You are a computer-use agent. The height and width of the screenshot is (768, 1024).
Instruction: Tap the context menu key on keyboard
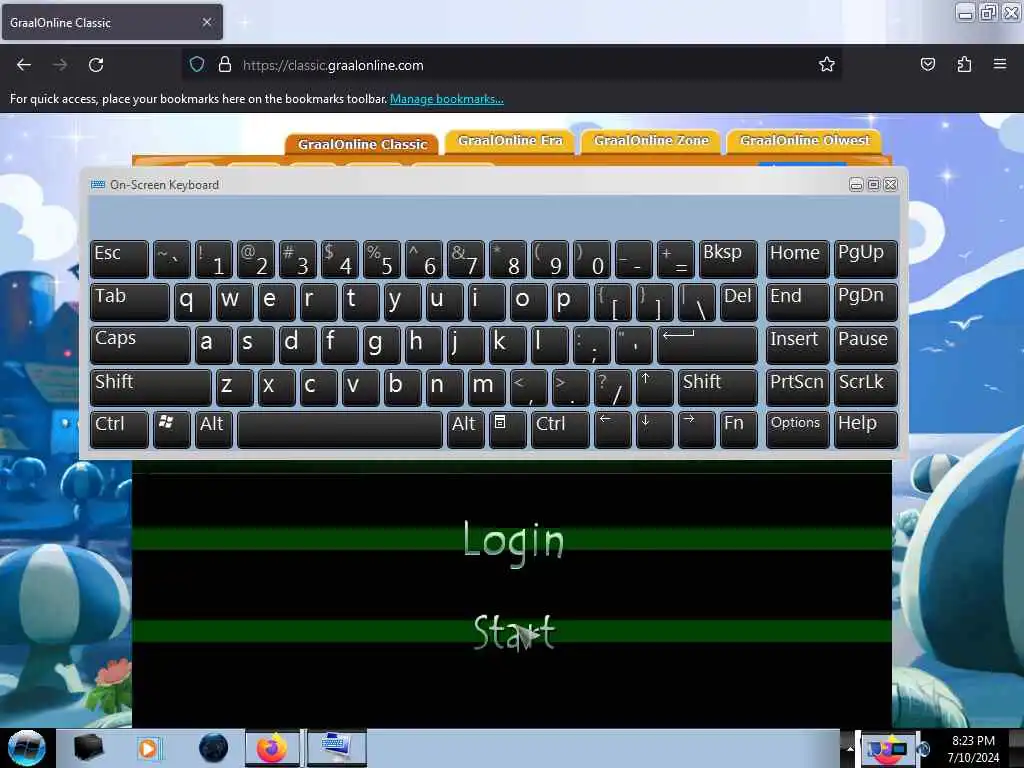coord(507,430)
